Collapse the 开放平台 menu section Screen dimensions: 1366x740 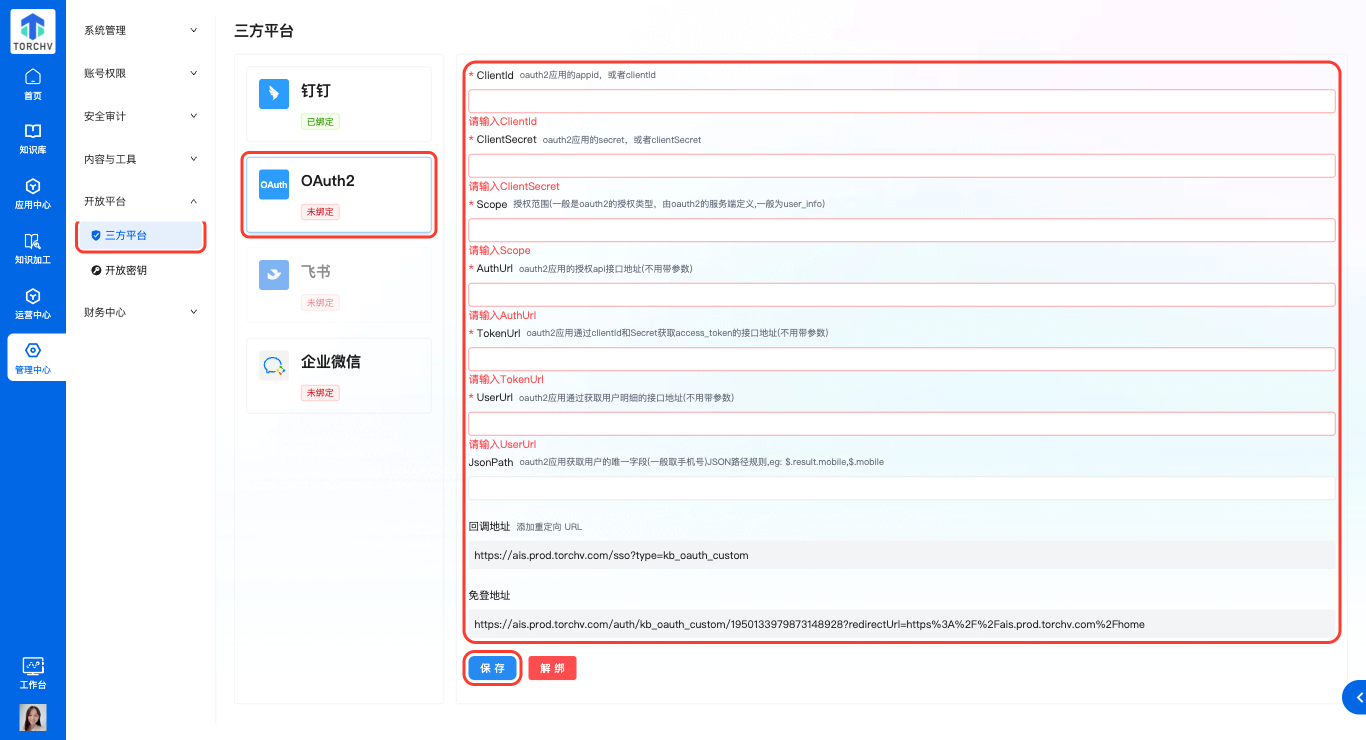[140, 200]
